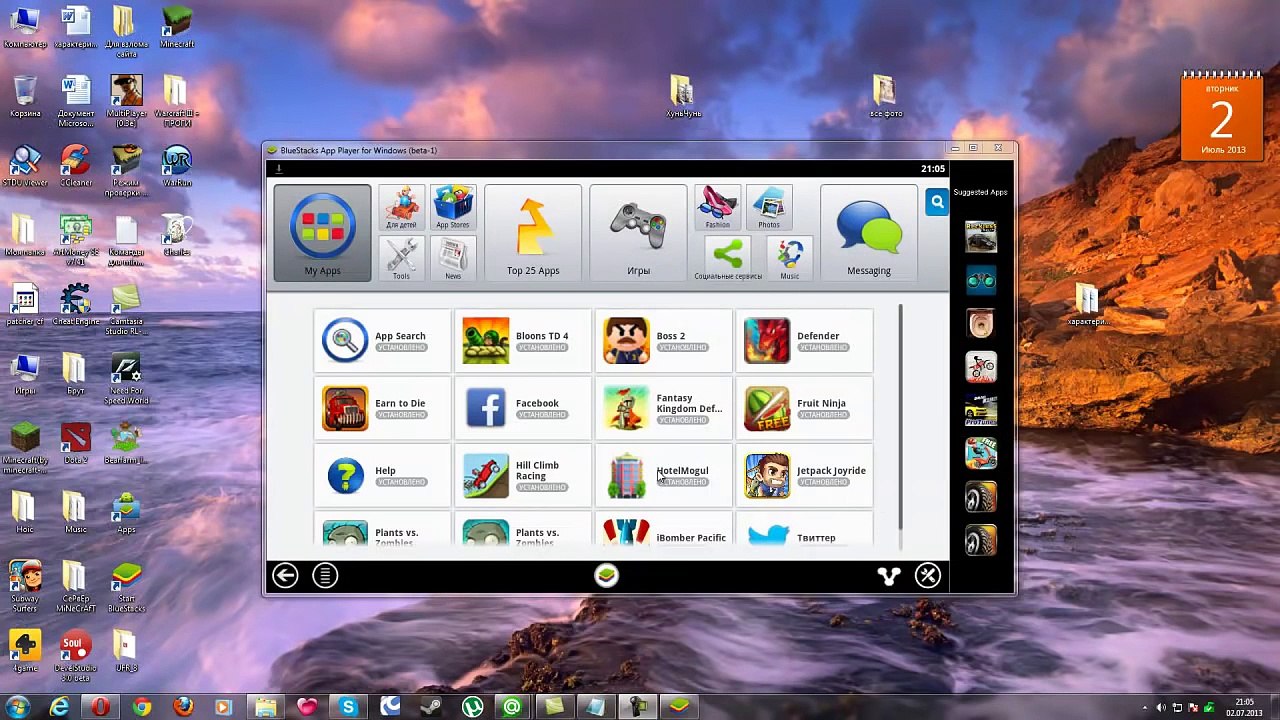Launch Jetpack Joyride
This screenshot has height=720, width=1280.
(x=805, y=475)
